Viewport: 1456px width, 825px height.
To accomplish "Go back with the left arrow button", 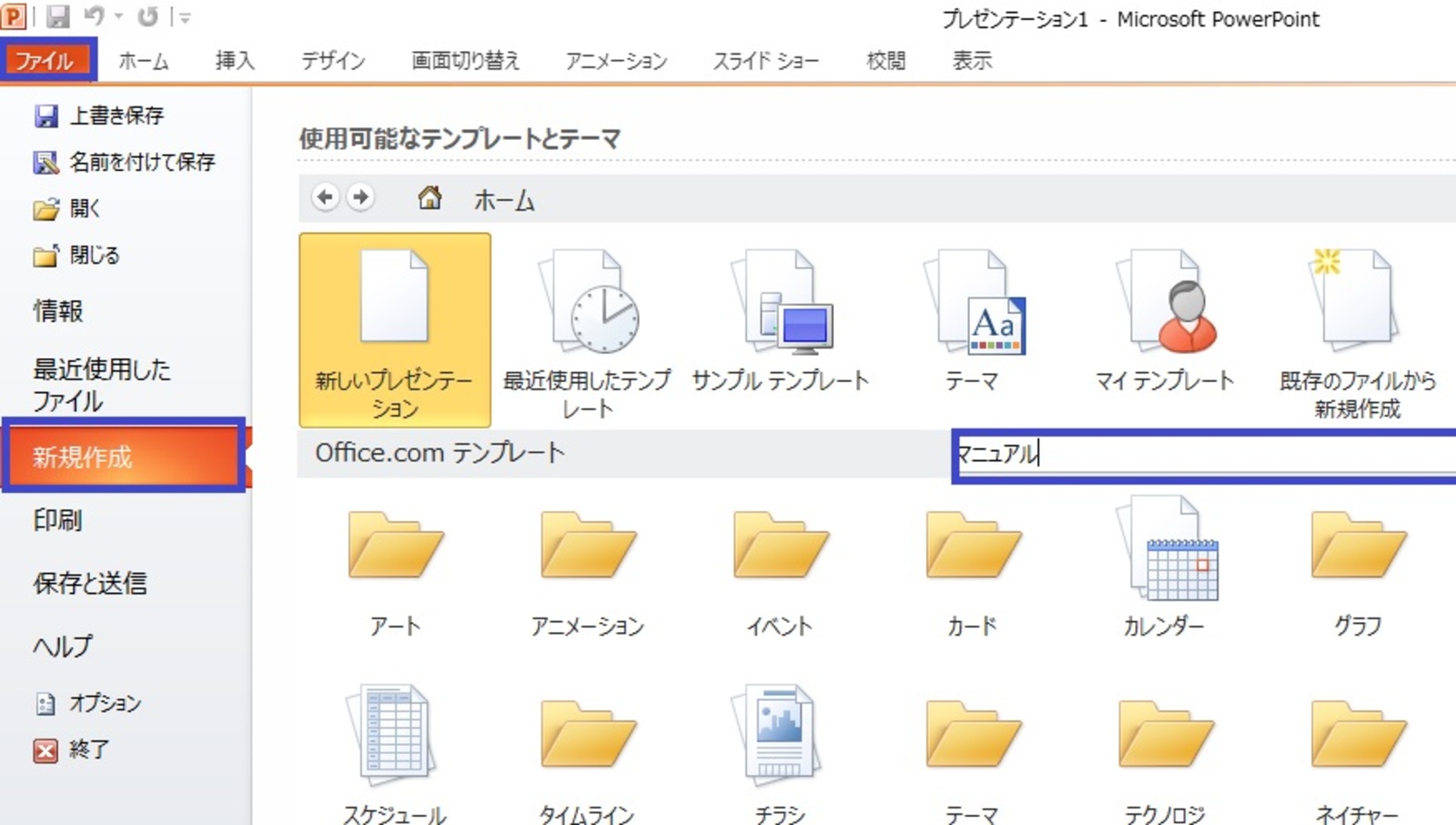I will pyautogui.click(x=325, y=196).
